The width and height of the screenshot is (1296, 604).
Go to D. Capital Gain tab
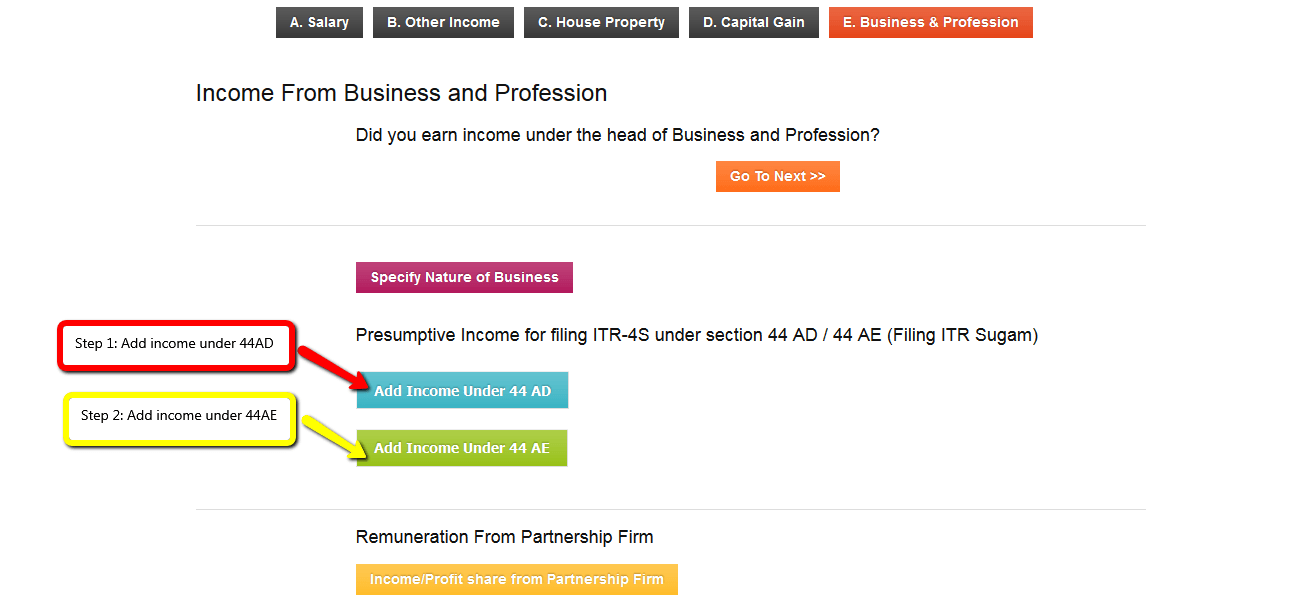[753, 22]
